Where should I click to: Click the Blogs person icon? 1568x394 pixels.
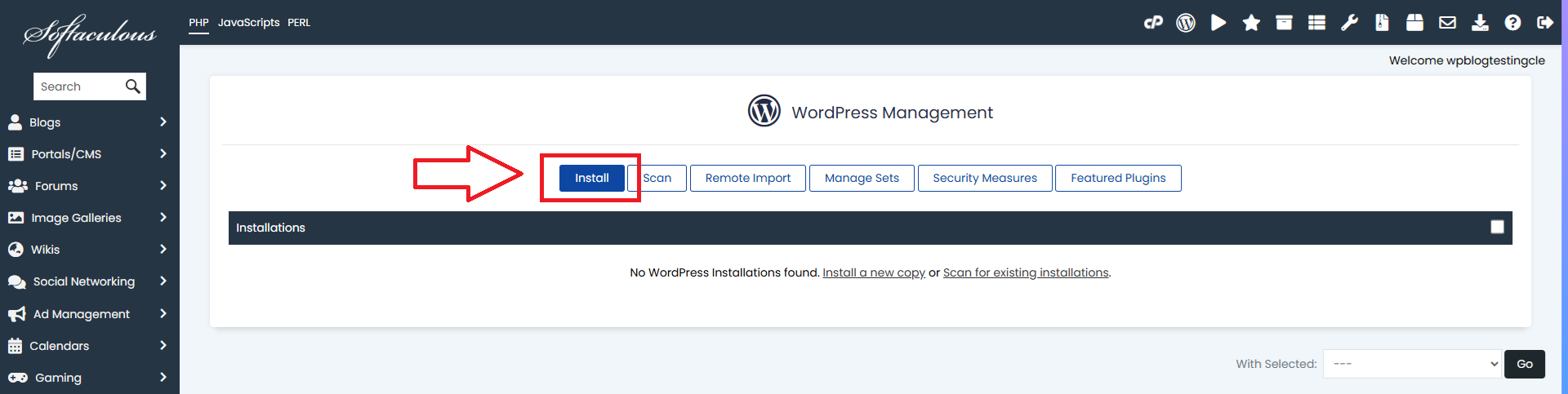coord(15,122)
